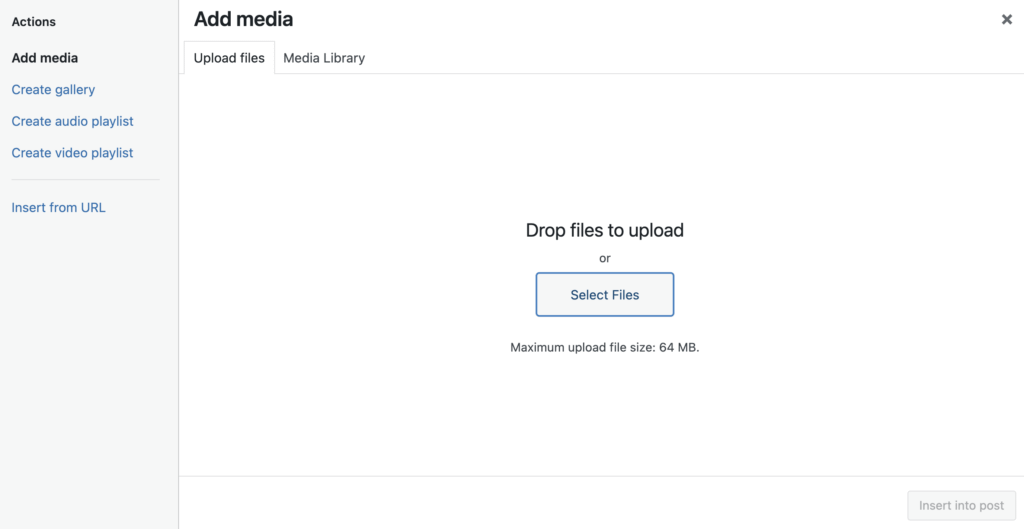1024x529 pixels.
Task: Choose Create video playlist
Action: 72,153
